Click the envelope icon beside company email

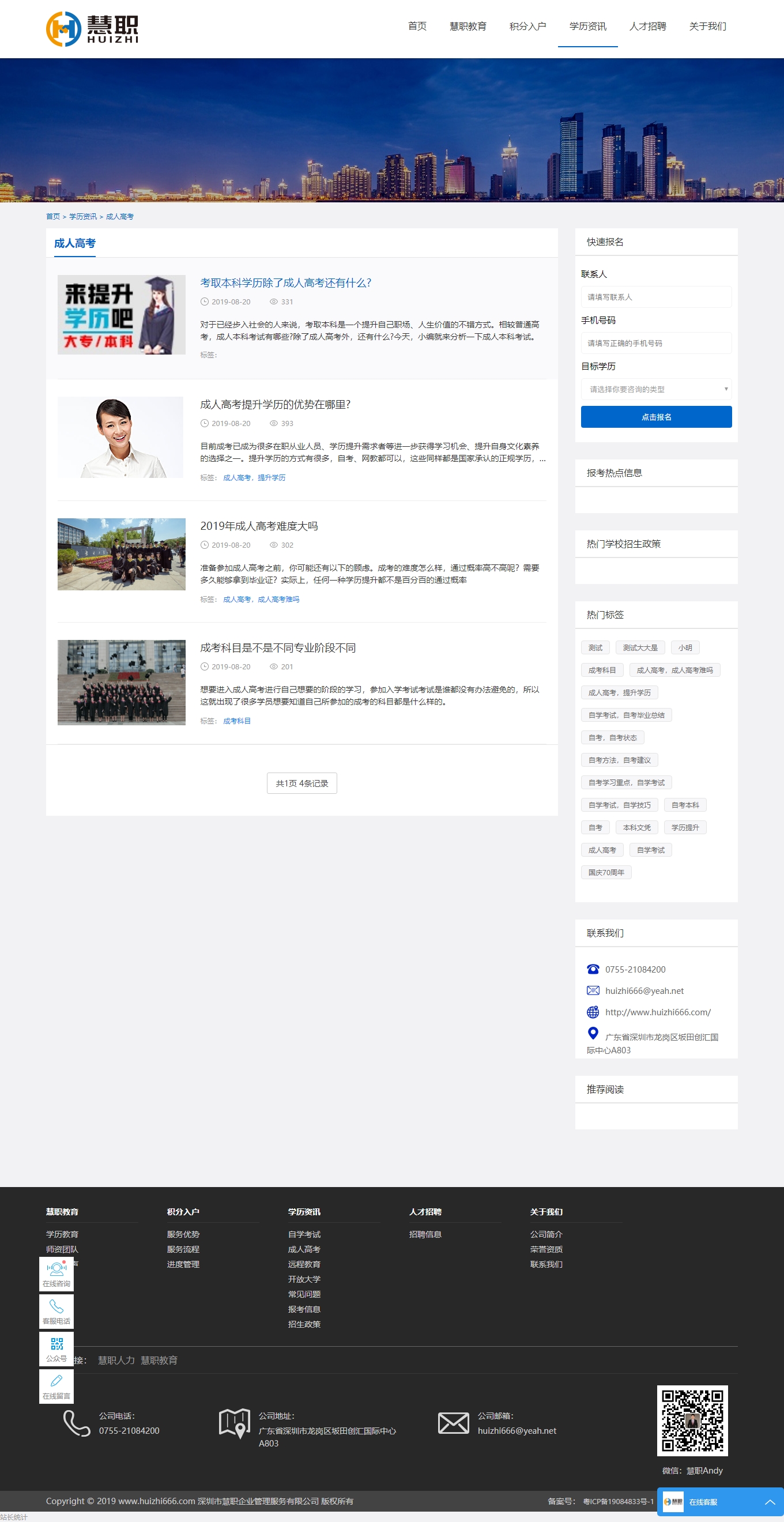[453, 1423]
